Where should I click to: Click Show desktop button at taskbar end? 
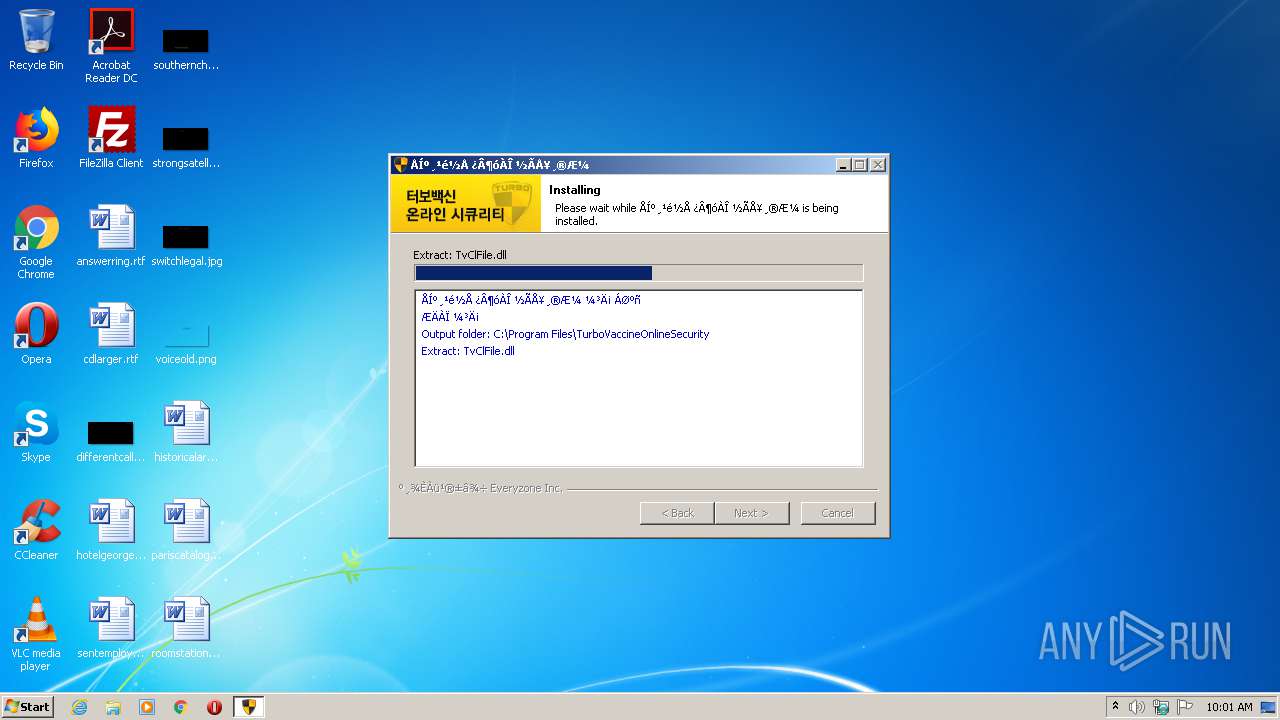coord(1269,707)
